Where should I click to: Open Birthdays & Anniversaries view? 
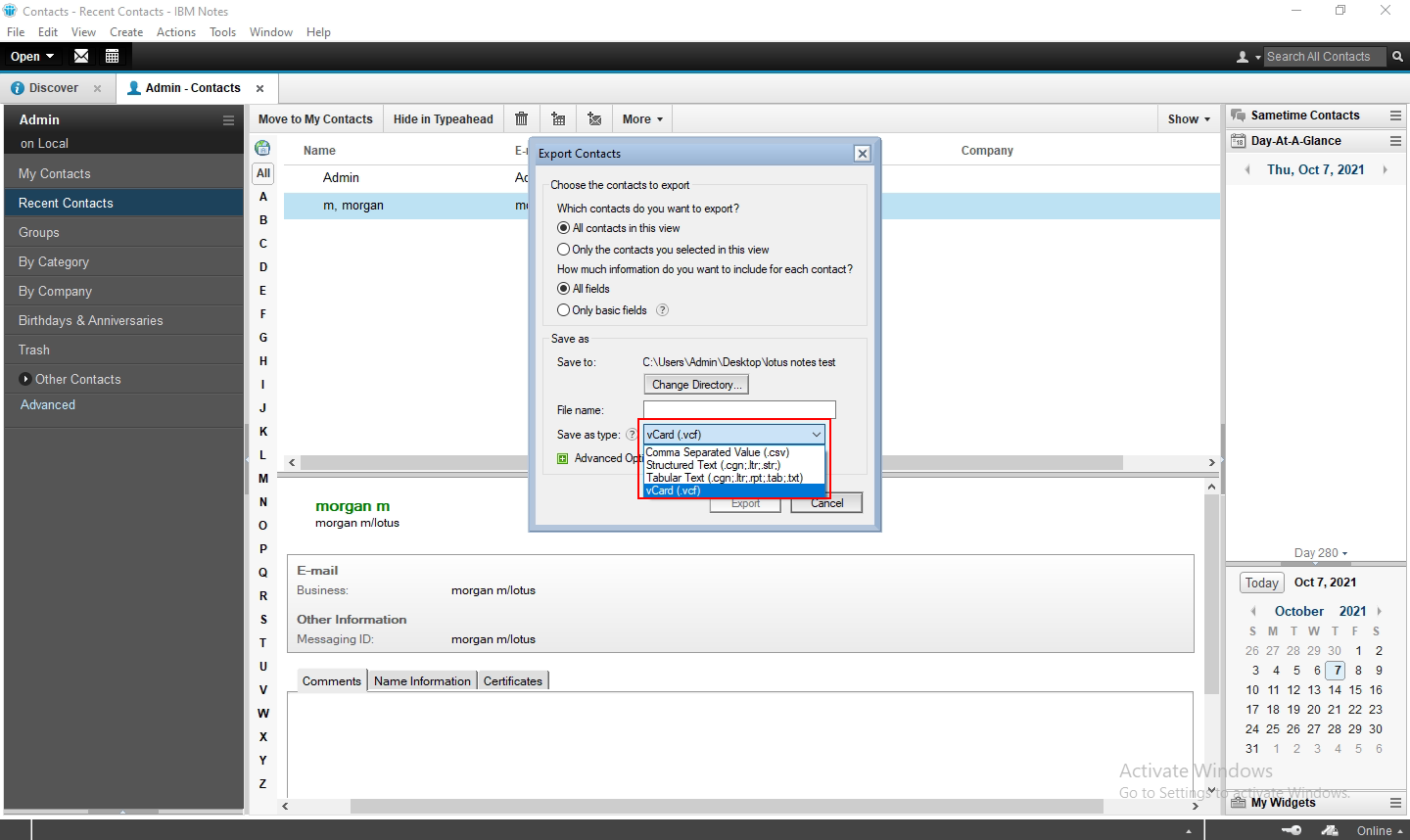point(123,320)
